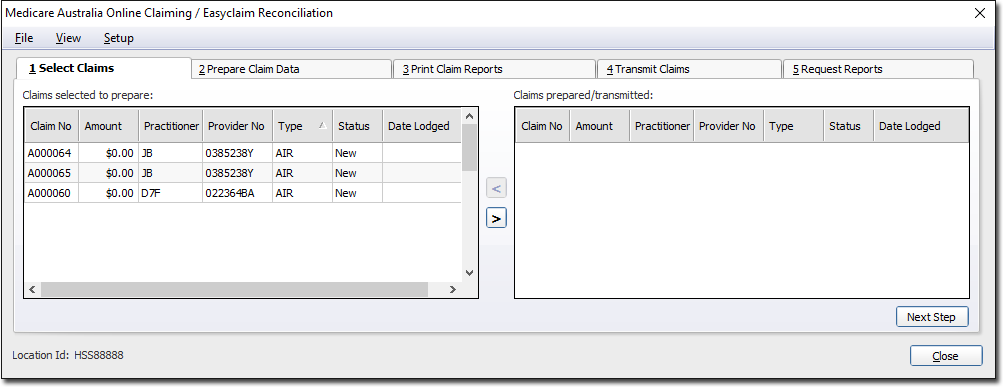Open the View menu
Viewport: 1003px width, 387px height.
click(68, 38)
